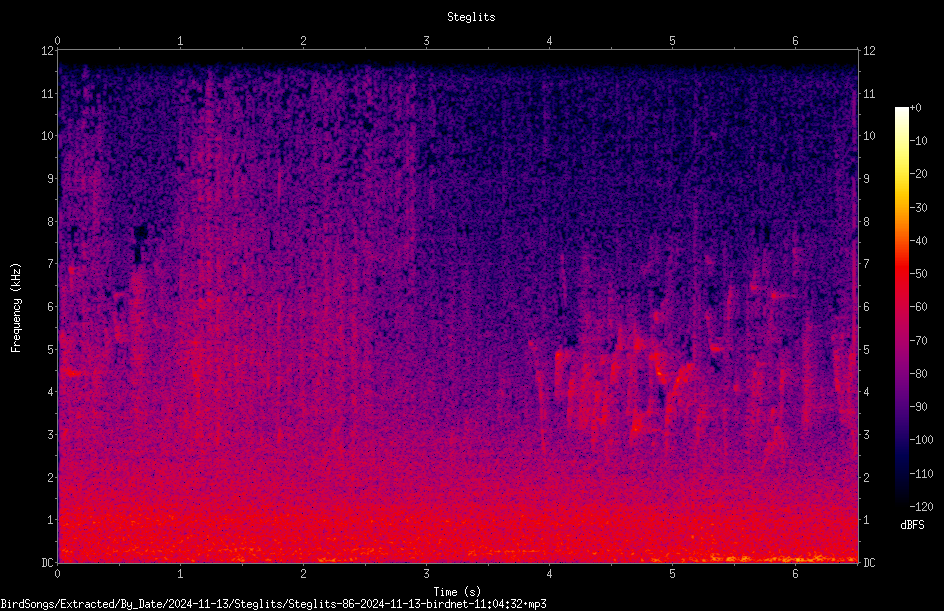Click the 3 second mark on top axis
This screenshot has width=944, height=611.
(x=426, y=41)
